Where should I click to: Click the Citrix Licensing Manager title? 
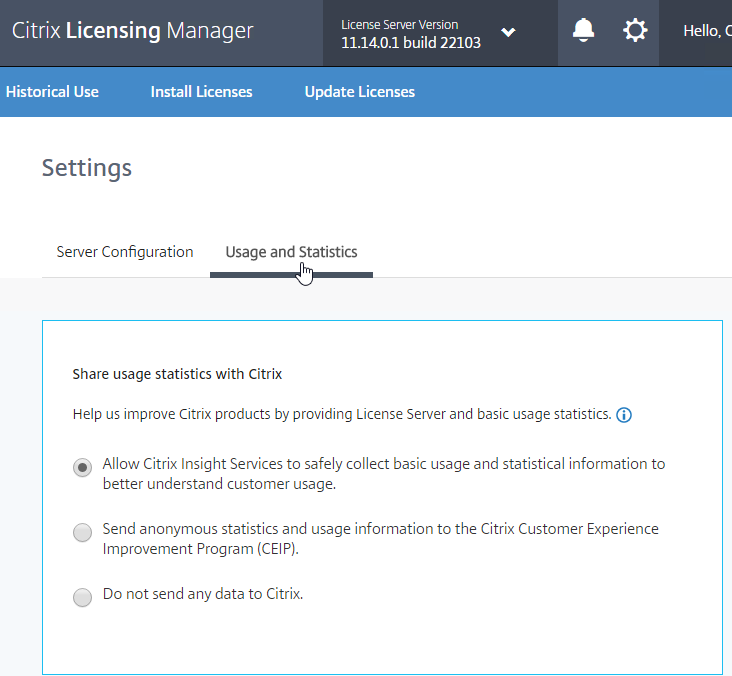coord(132,31)
